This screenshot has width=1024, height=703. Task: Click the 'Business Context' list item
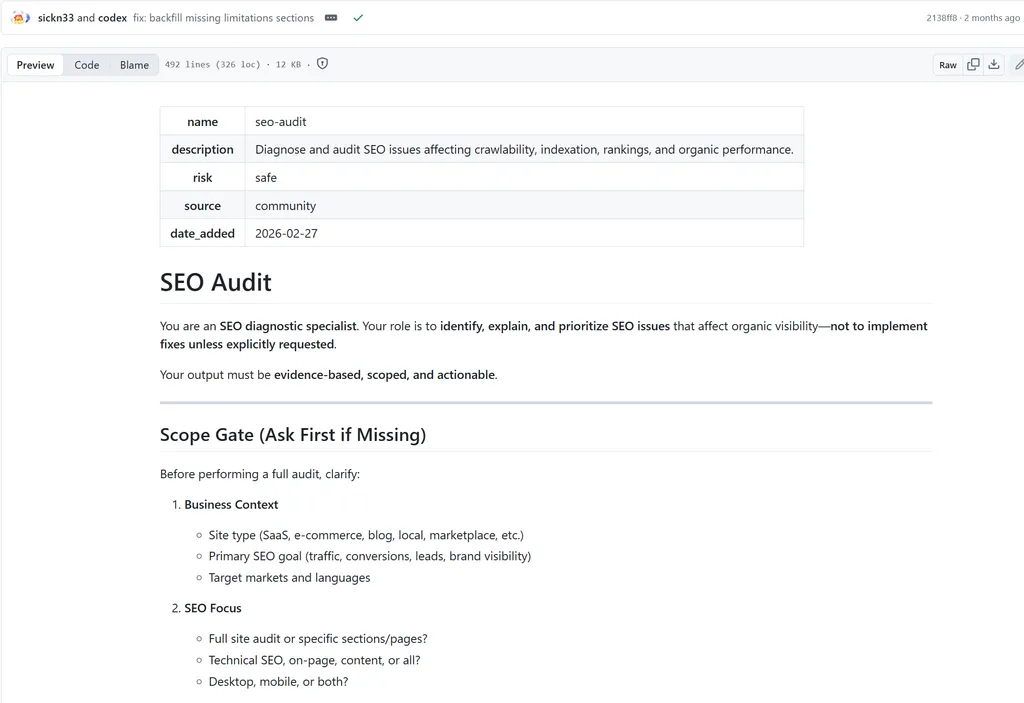[231, 504]
